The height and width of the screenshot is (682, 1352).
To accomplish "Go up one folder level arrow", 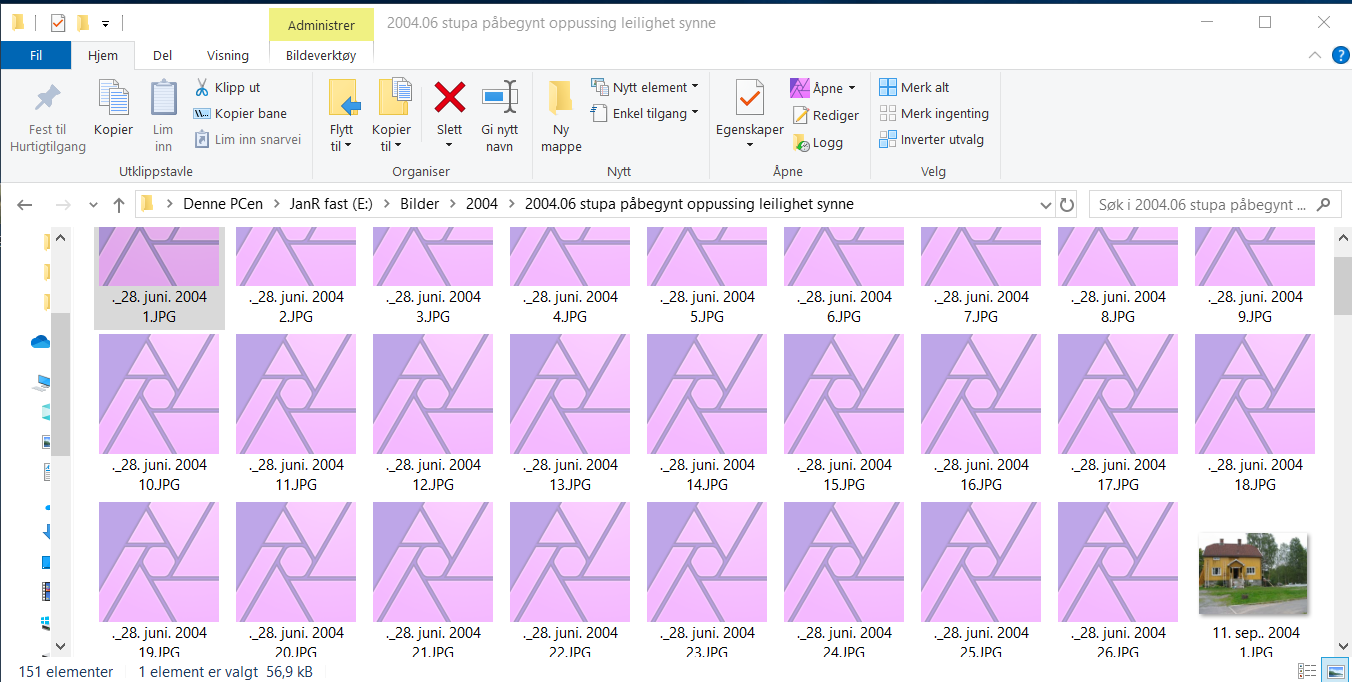I will (119, 204).
